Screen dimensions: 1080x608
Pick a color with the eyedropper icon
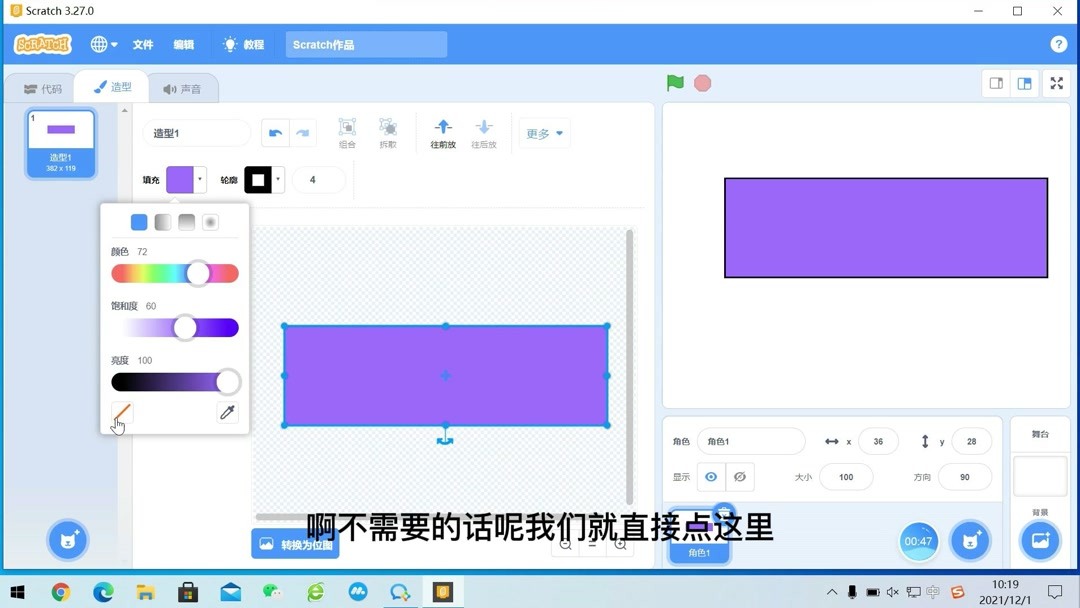coord(227,412)
